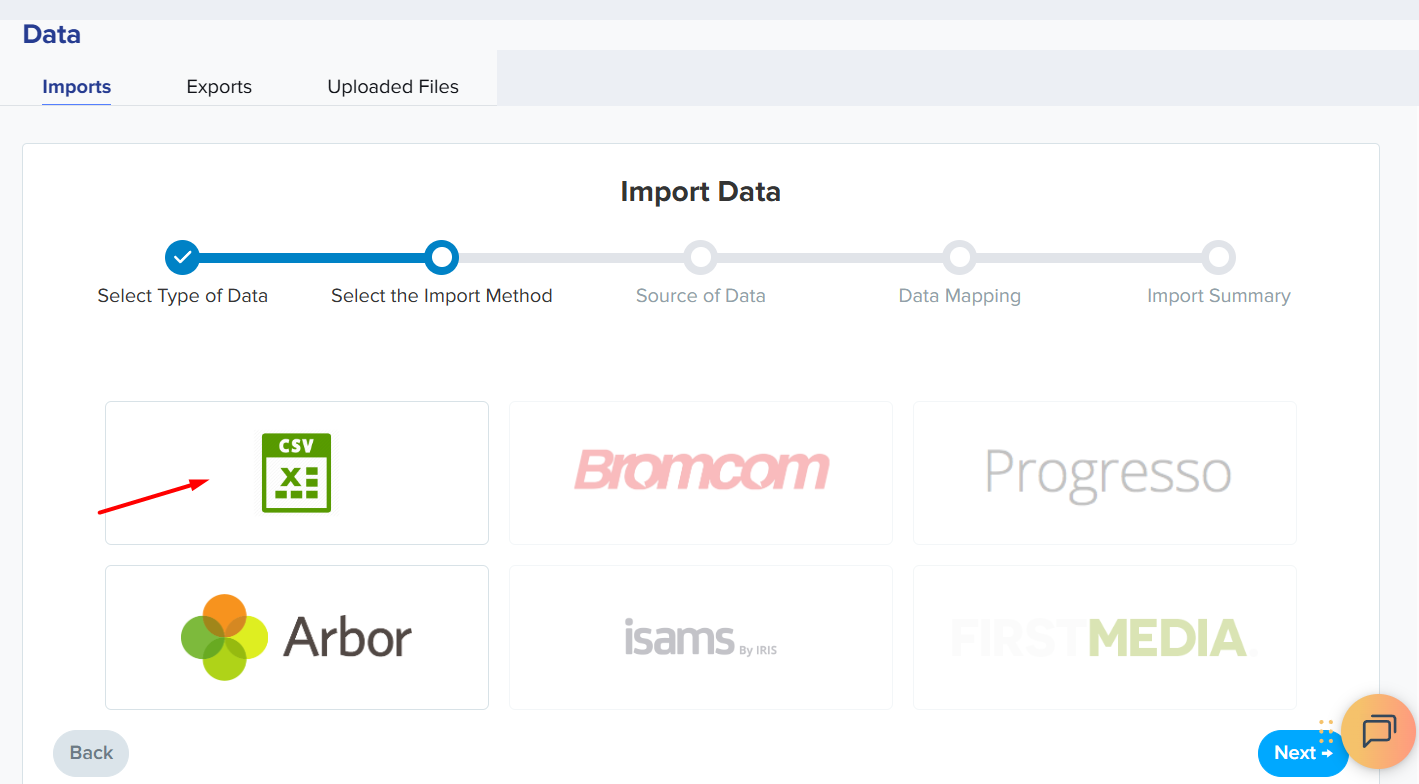
Task: Select the Bromcom import option
Action: tap(701, 472)
